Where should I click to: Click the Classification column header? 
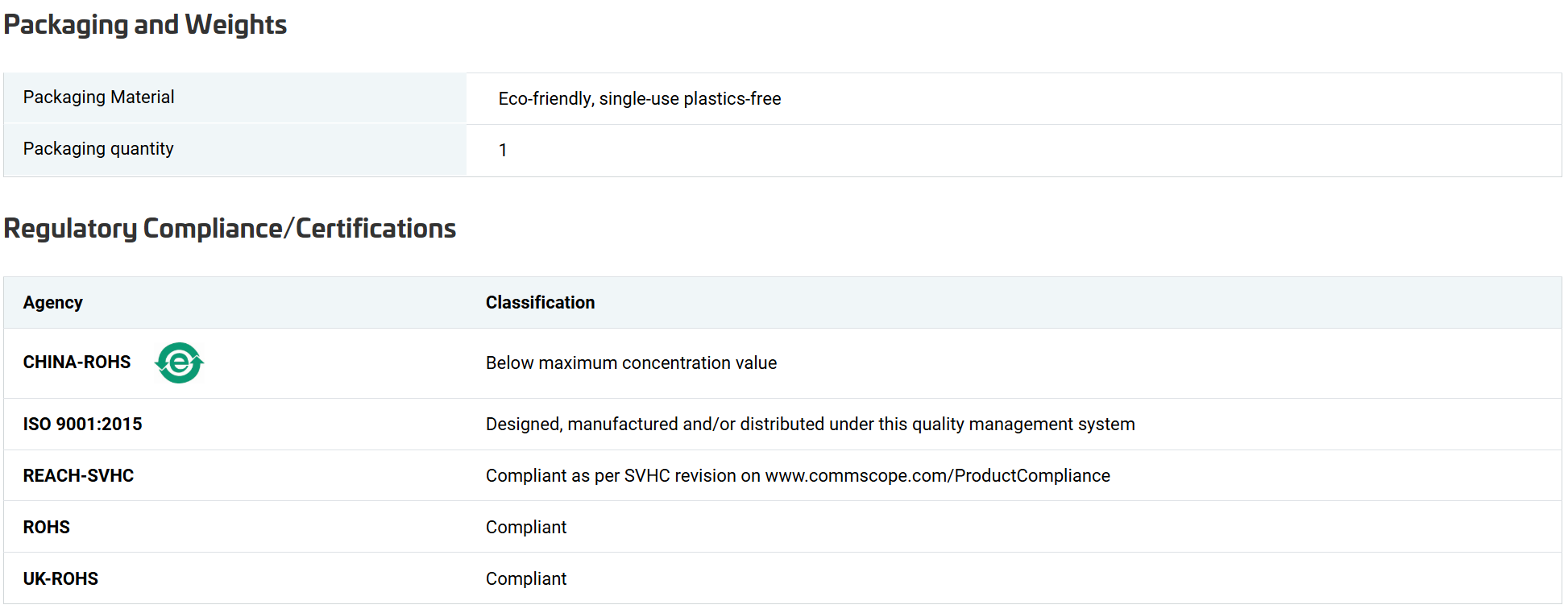[x=540, y=303]
